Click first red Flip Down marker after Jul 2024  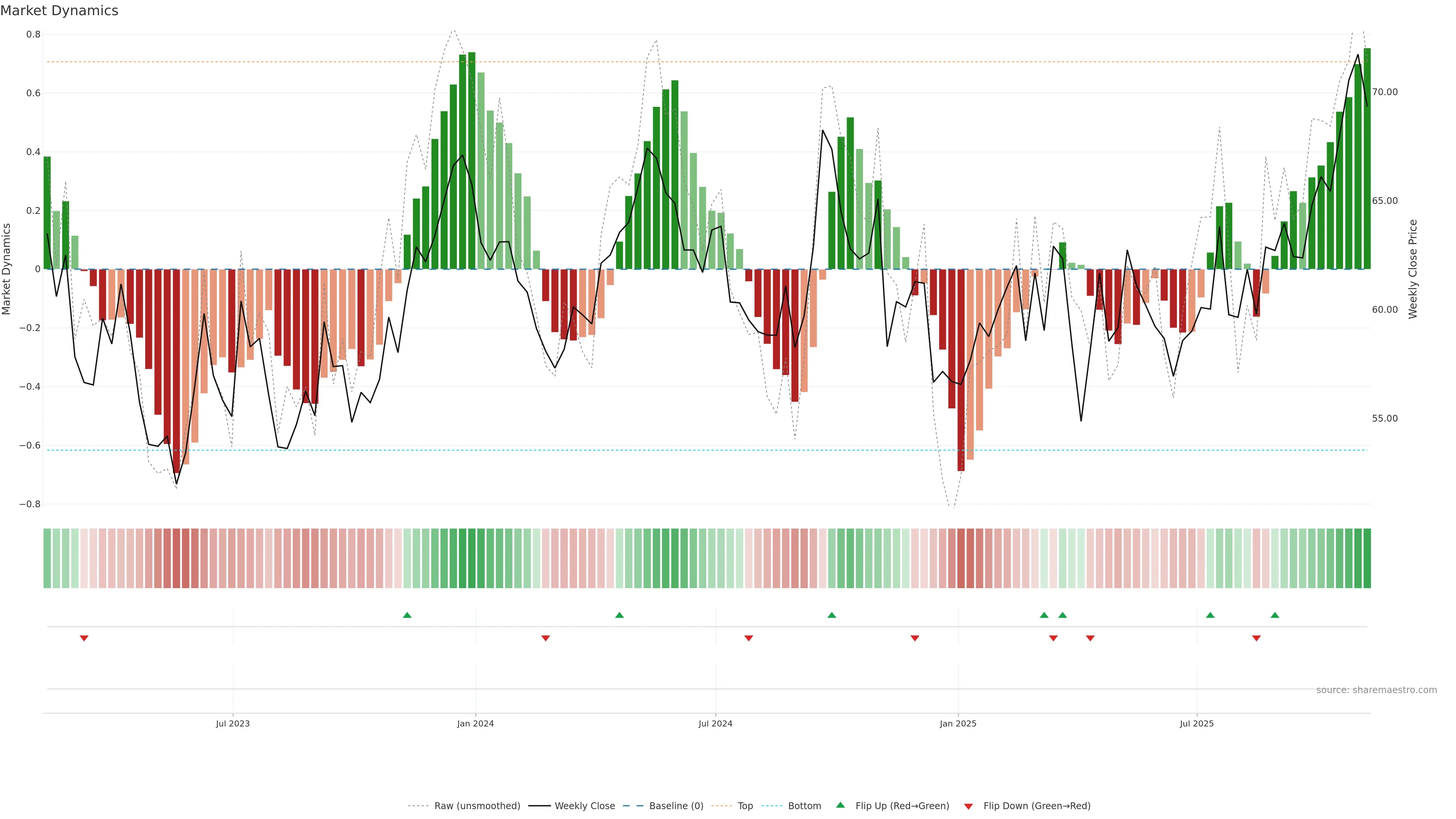tap(748, 638)
